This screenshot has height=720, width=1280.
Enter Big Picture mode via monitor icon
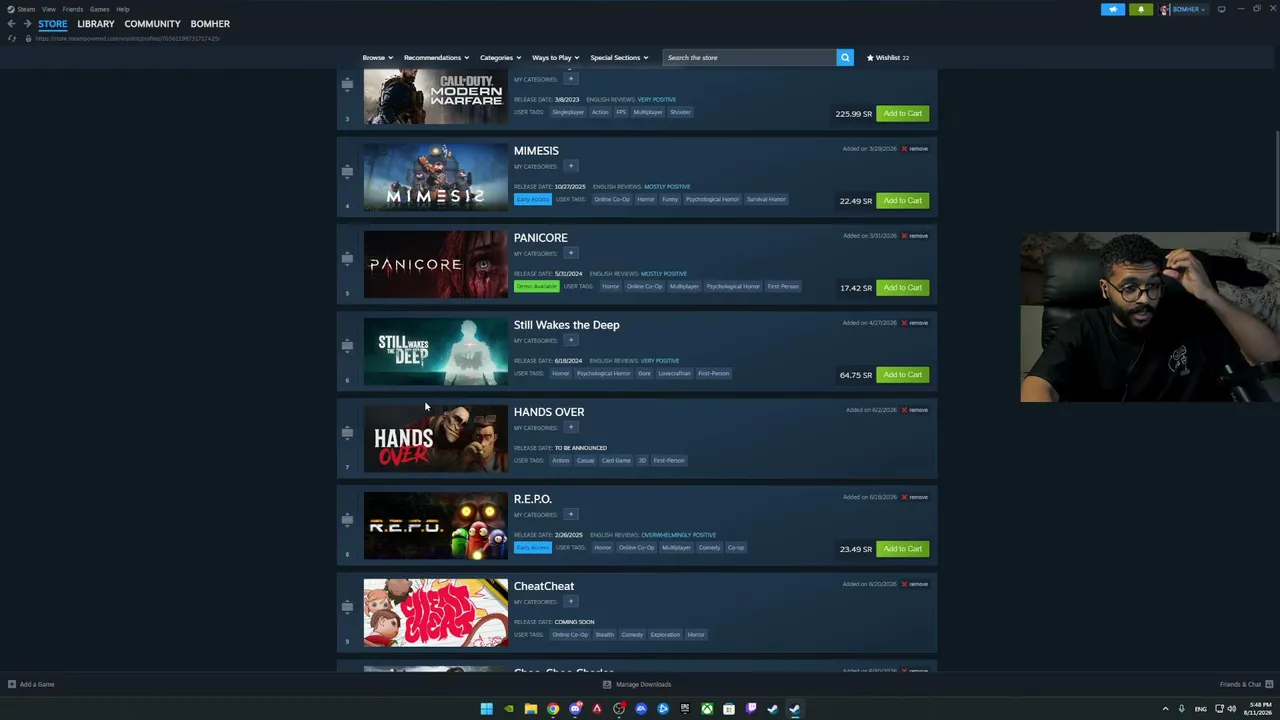1221,9
